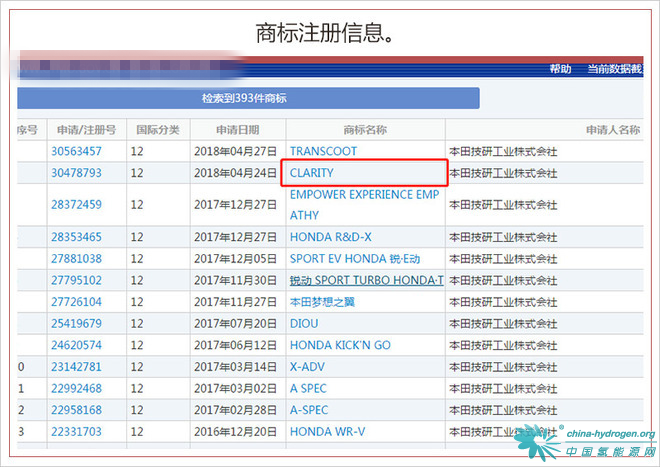Click the applicant name in X-ADV row
Viewport: 660px width, 467px height.
[x=503, y=367]
